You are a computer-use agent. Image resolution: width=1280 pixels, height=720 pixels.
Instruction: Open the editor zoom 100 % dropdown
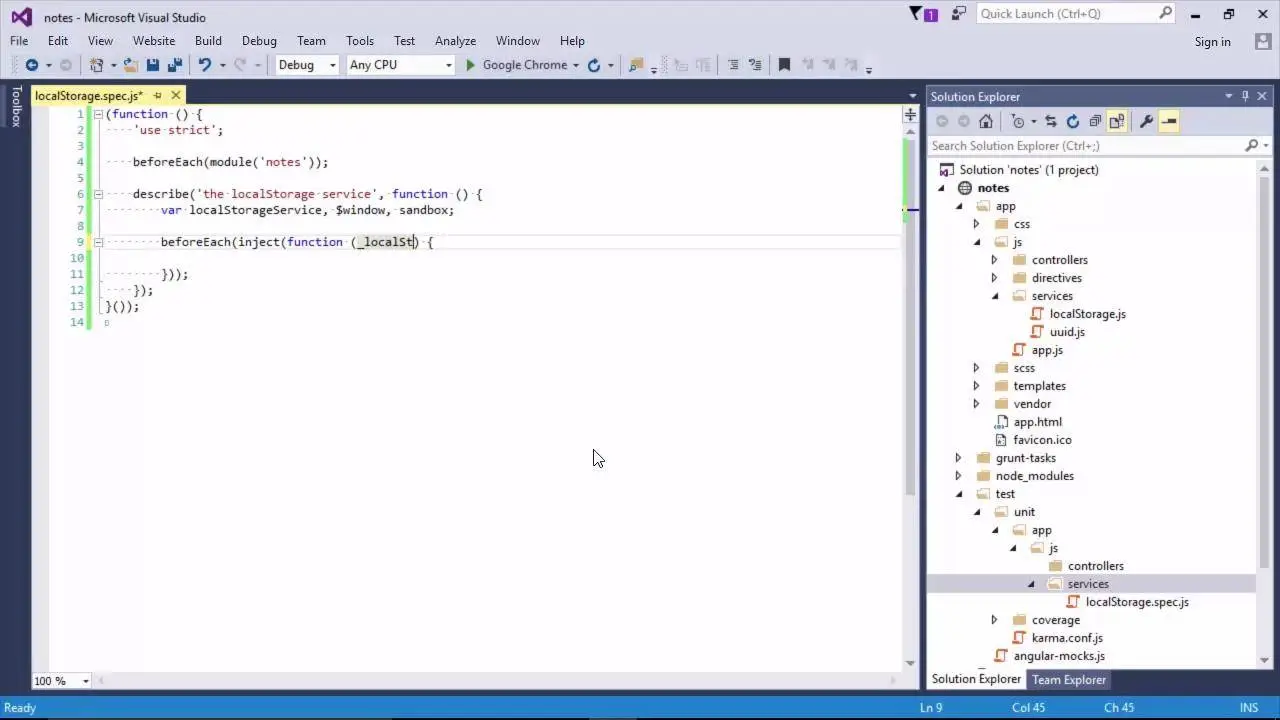[85, 681]
